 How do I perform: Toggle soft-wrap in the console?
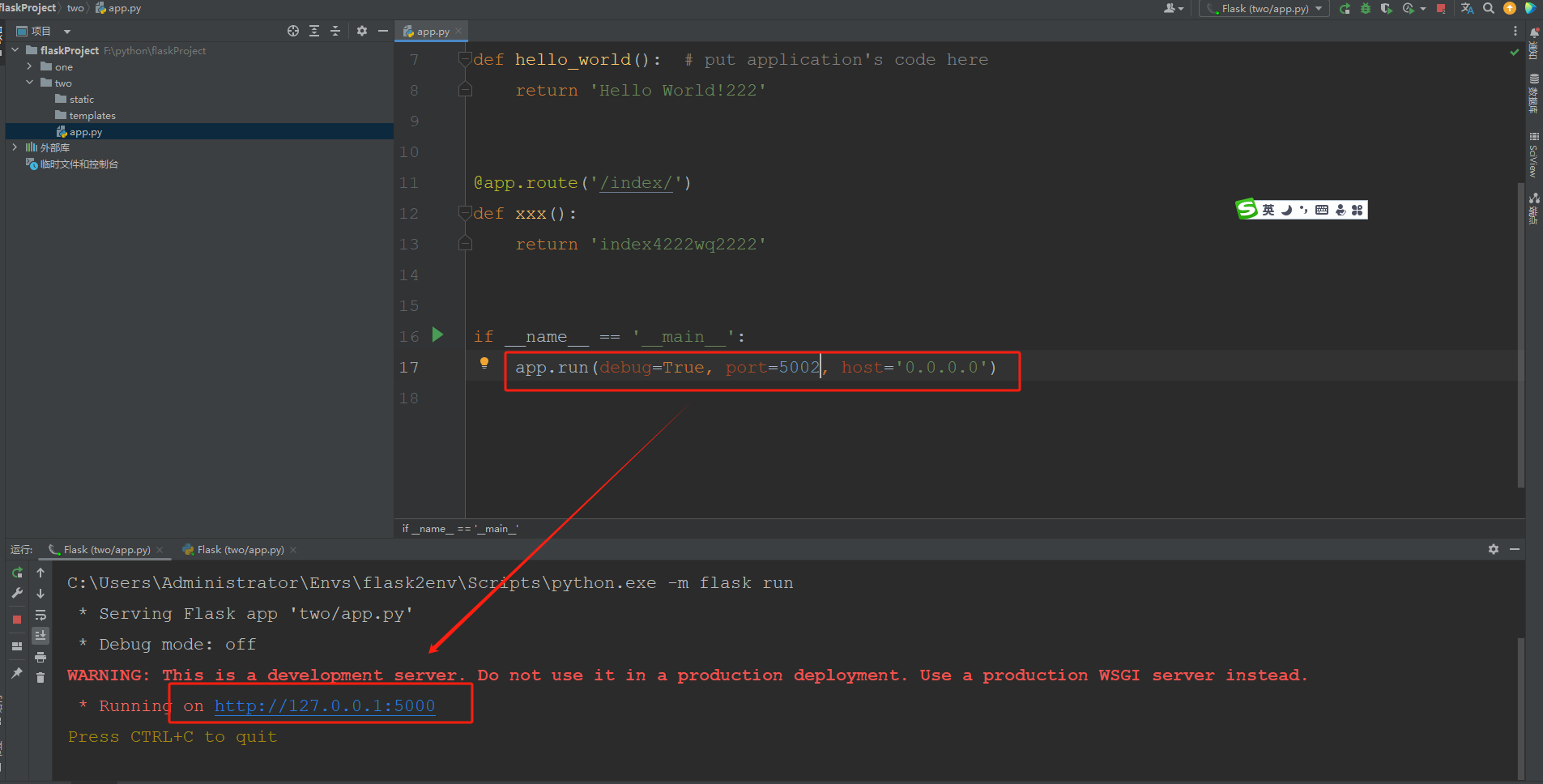[x=40, y=615]
